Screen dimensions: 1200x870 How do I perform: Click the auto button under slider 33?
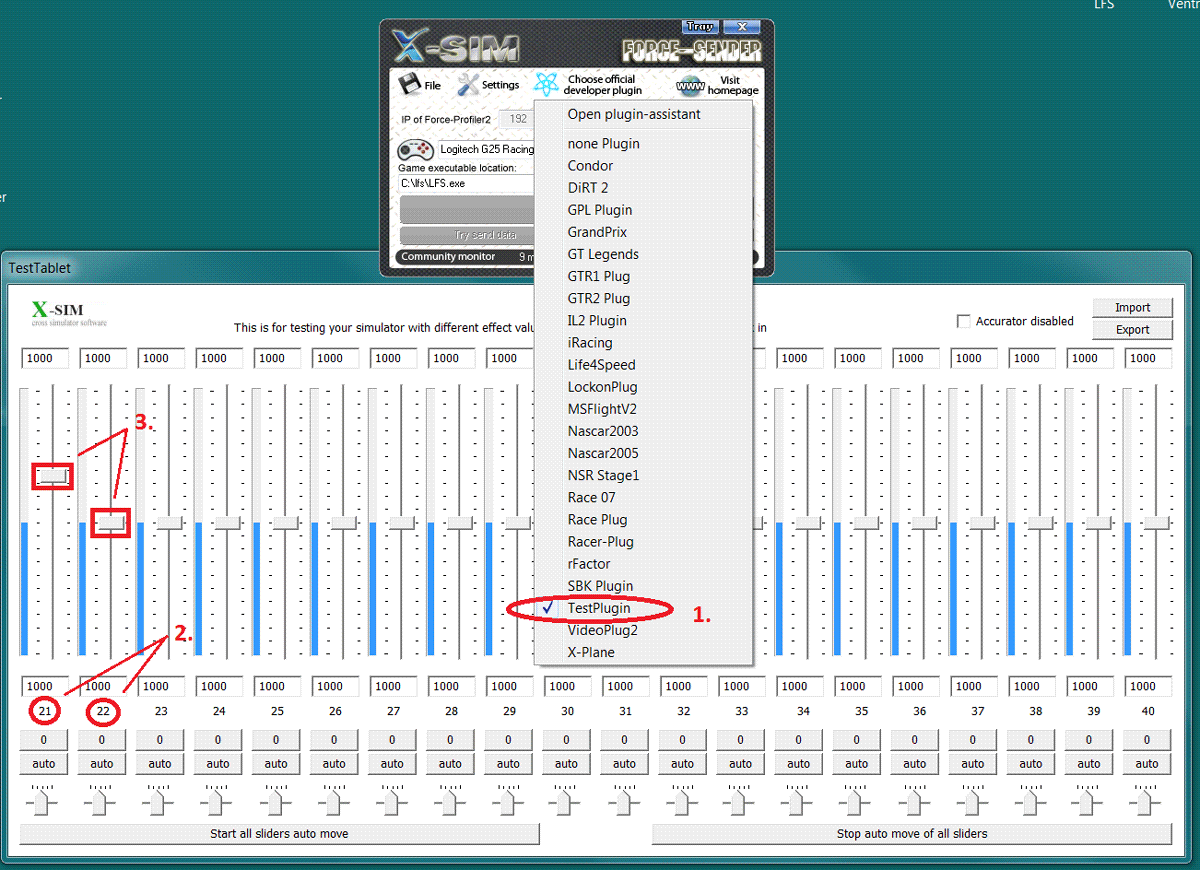pyautogui.click(x=741, y=764)
